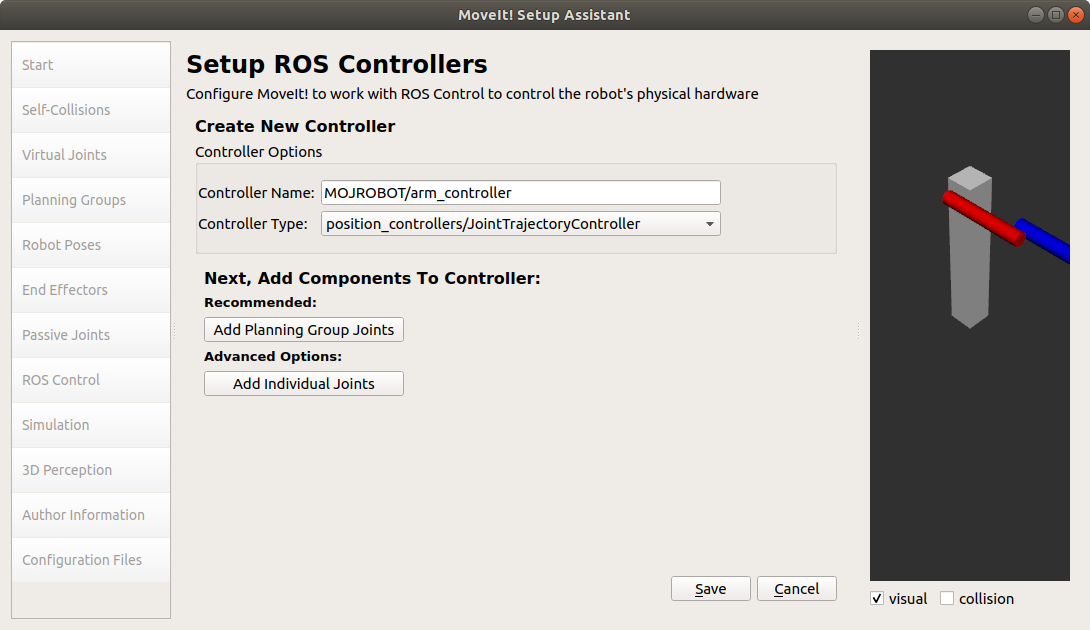Open the Start setup page
This screenshot has height=630, width=1090.
tap(91, 65)
